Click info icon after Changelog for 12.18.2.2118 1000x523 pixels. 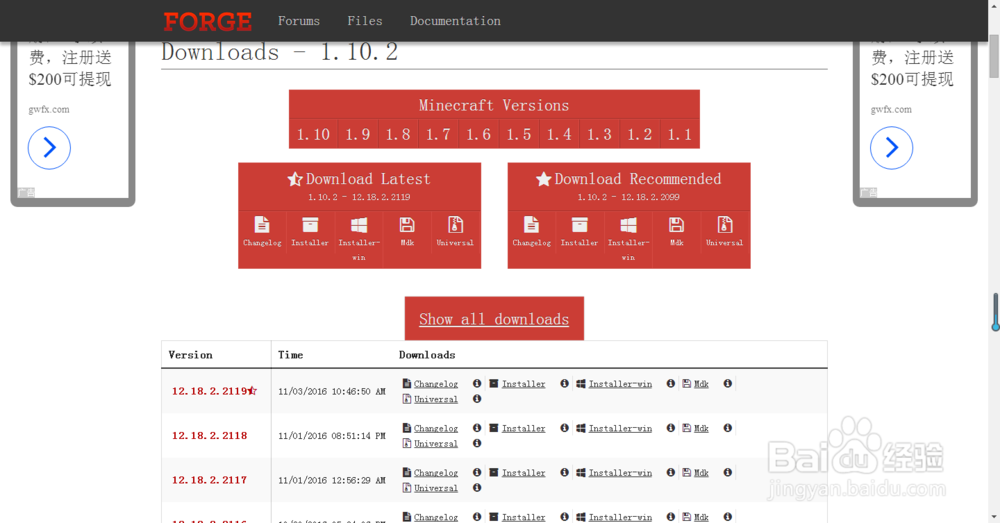point(477,428)
